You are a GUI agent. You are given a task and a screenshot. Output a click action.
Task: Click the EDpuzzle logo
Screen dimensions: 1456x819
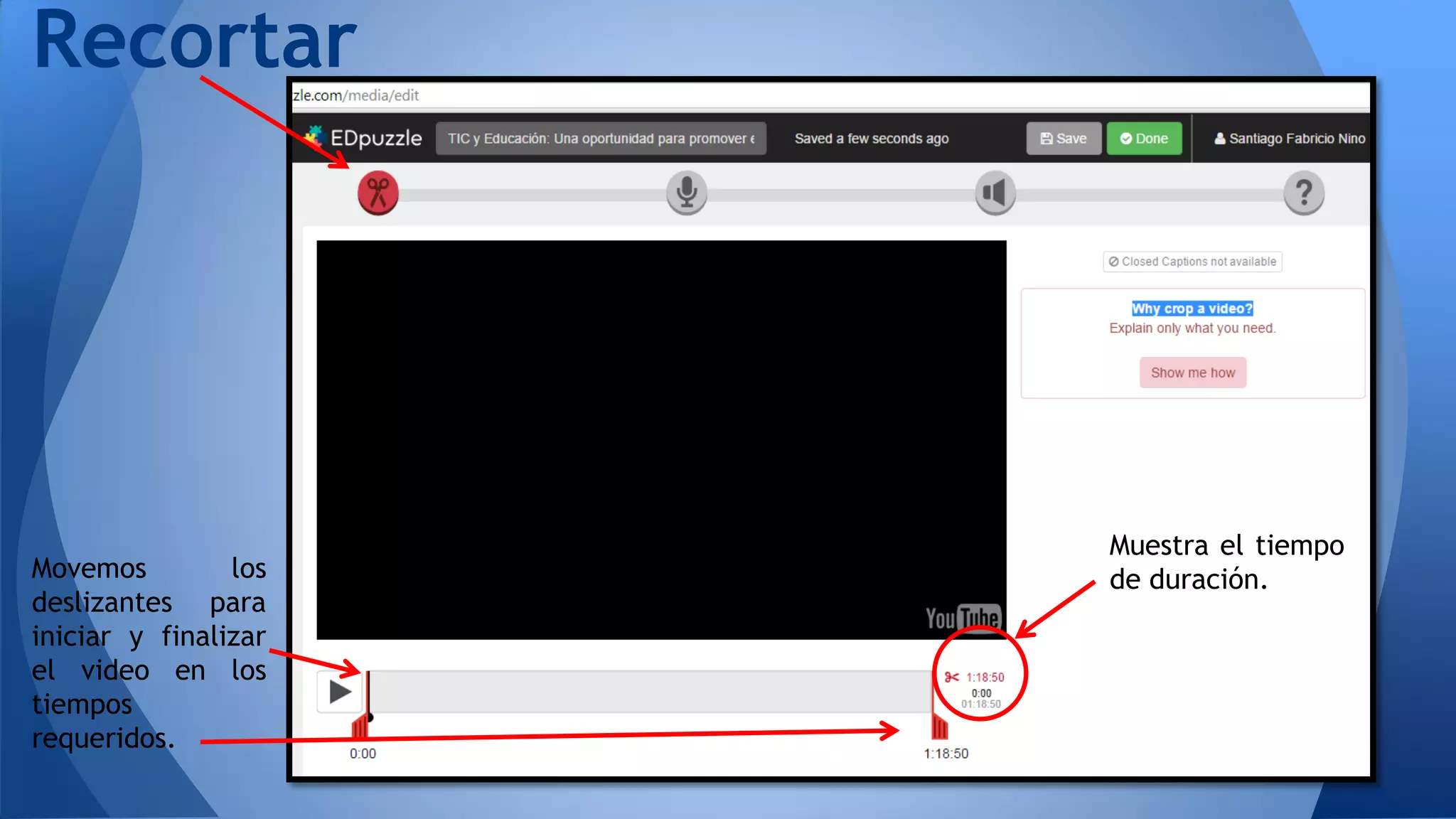(363, 137)
